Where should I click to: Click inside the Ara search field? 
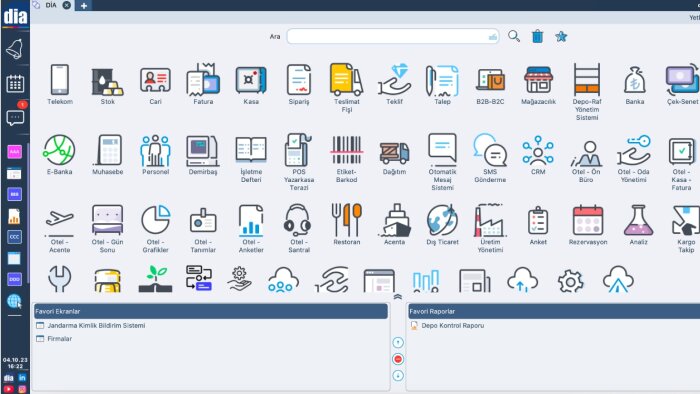[393, 36]
